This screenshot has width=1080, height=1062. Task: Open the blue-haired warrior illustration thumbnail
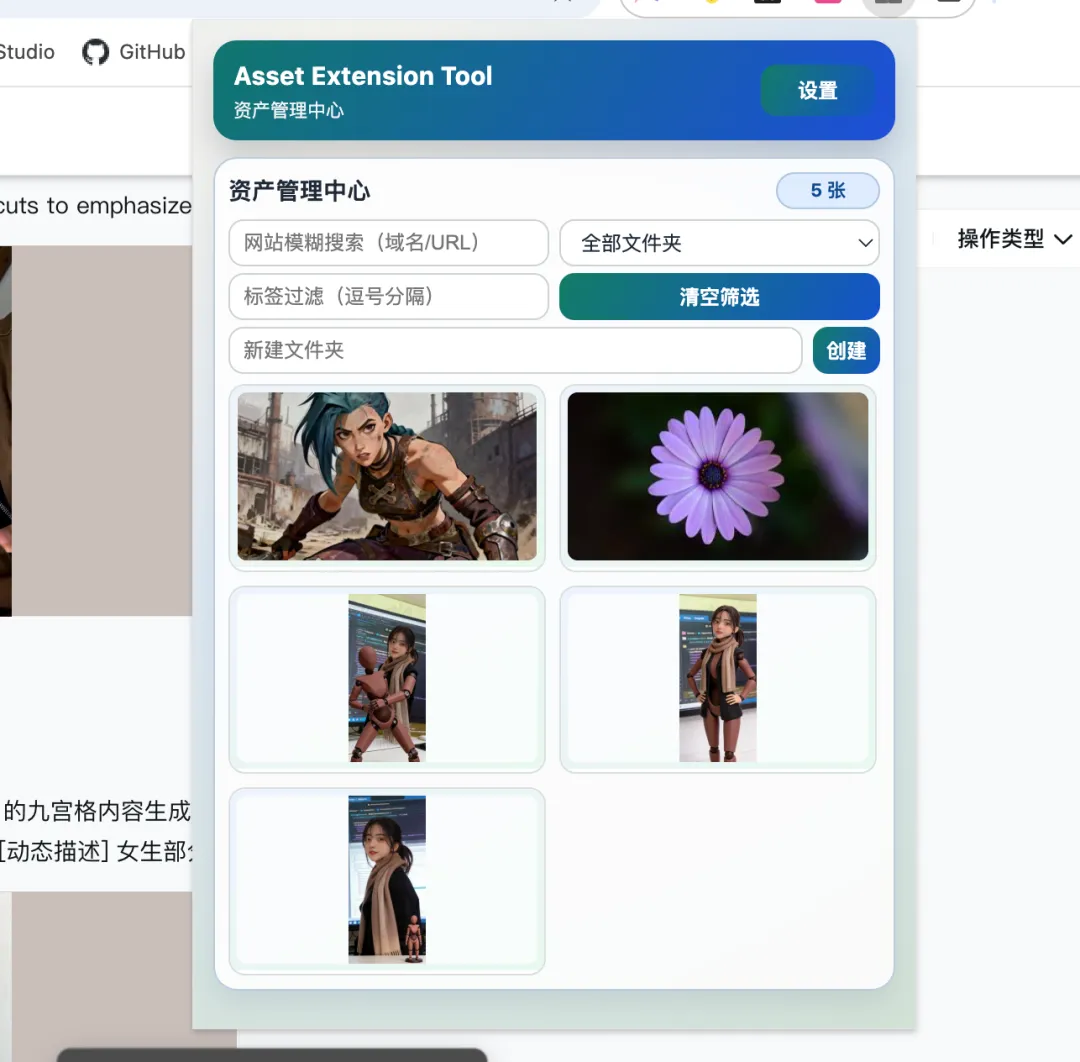pyautogui.click(x=387, y=477)
